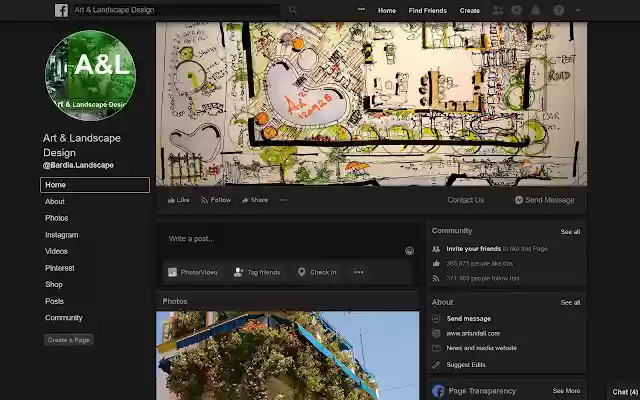
Task: Click people follow this count
Action: pyautogui.click(x=483, y=278)
